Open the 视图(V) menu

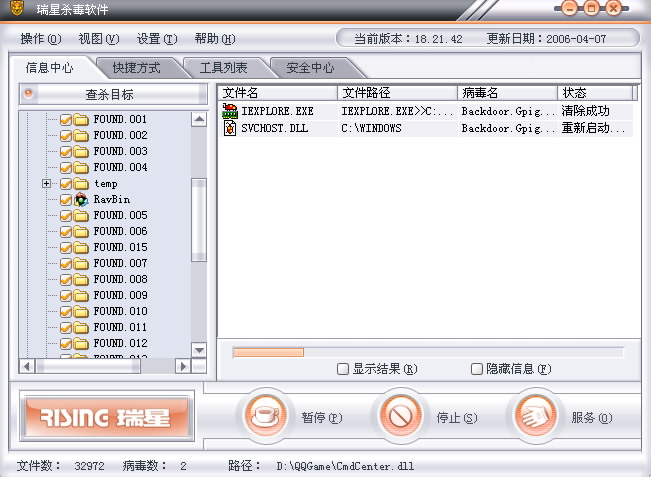click(x=99, y=39)
